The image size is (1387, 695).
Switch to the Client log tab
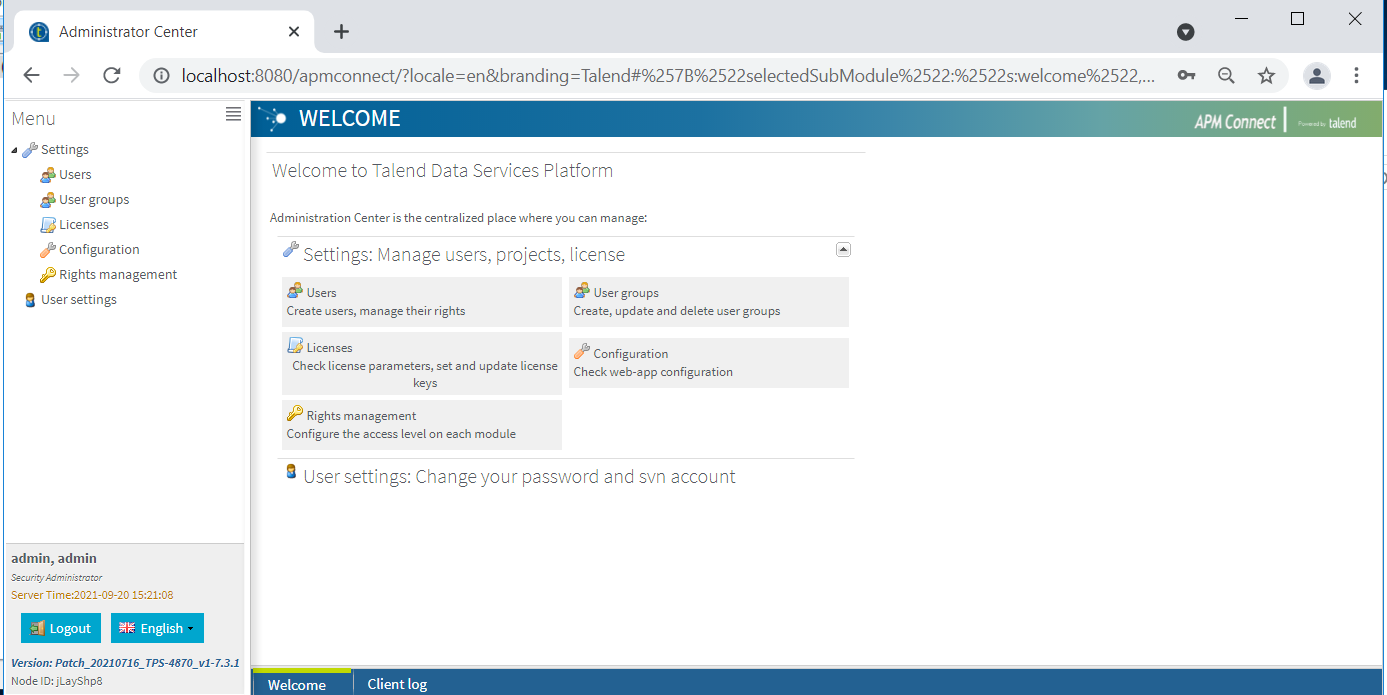tap(397, 684)
